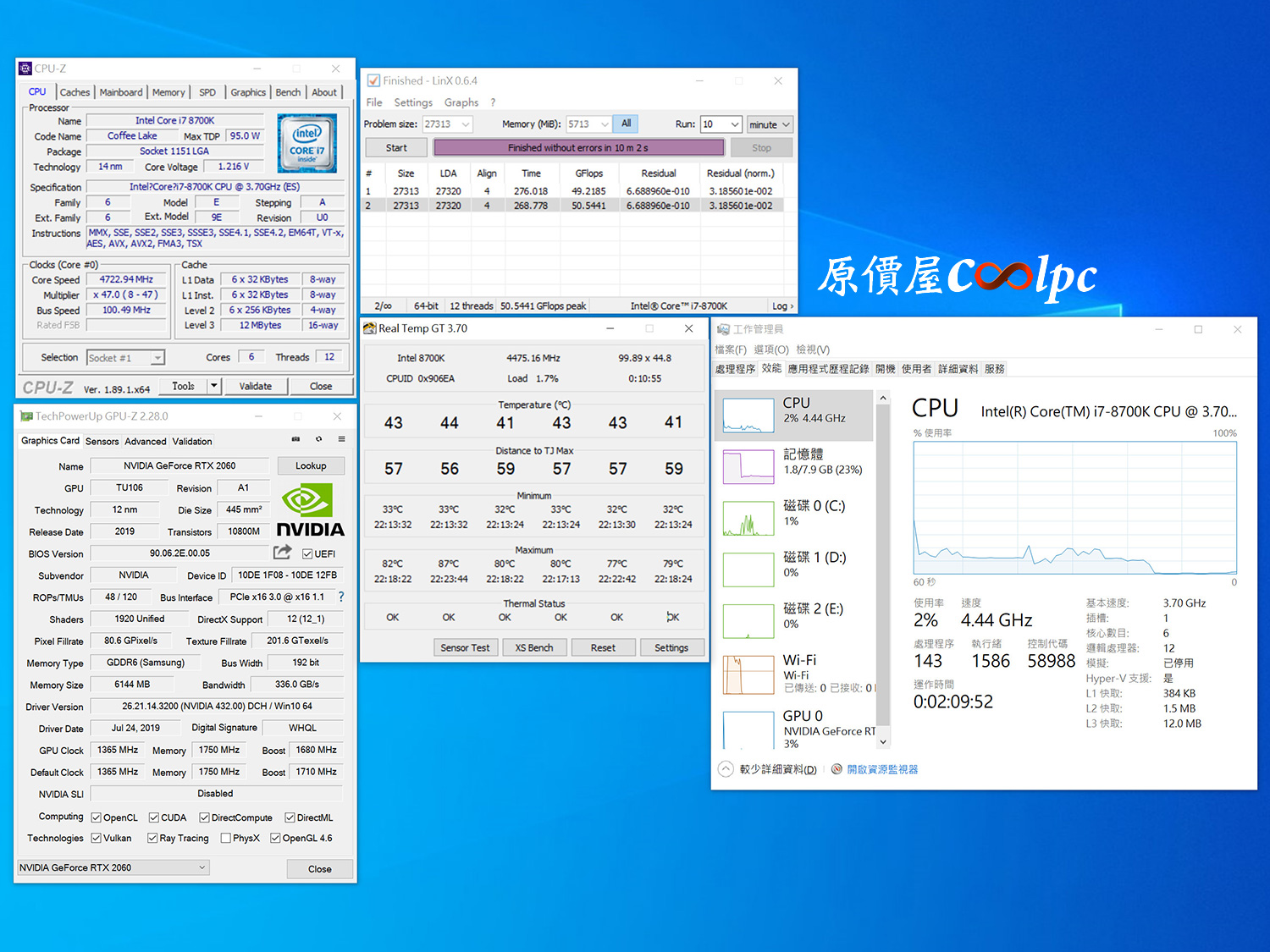Switch to Task Manager 處理程序 tab

click(735, 369)
